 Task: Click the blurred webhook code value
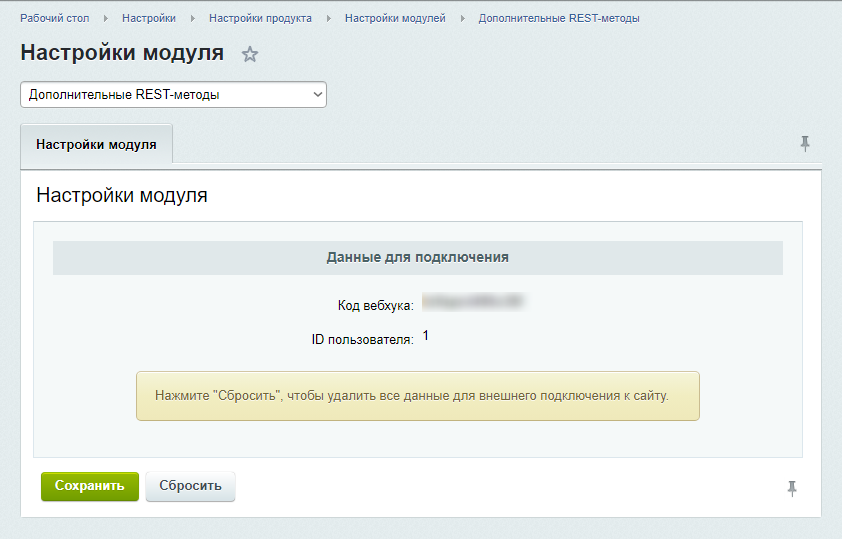coord(473,301)
